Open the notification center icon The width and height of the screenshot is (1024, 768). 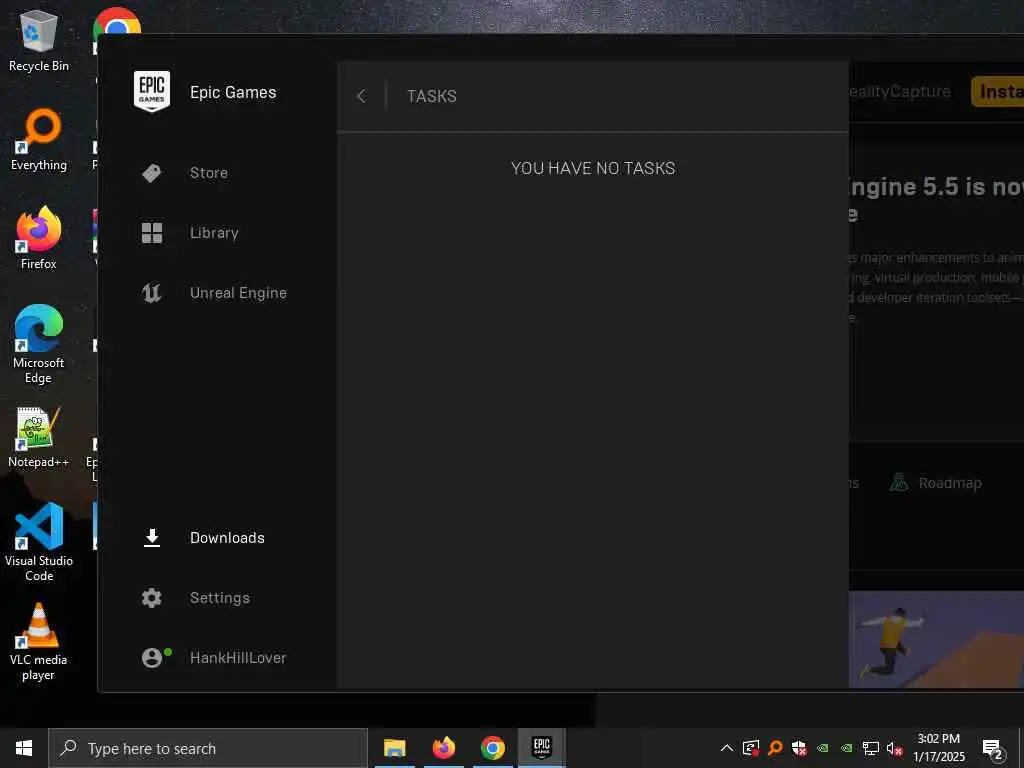pos(993,749)
